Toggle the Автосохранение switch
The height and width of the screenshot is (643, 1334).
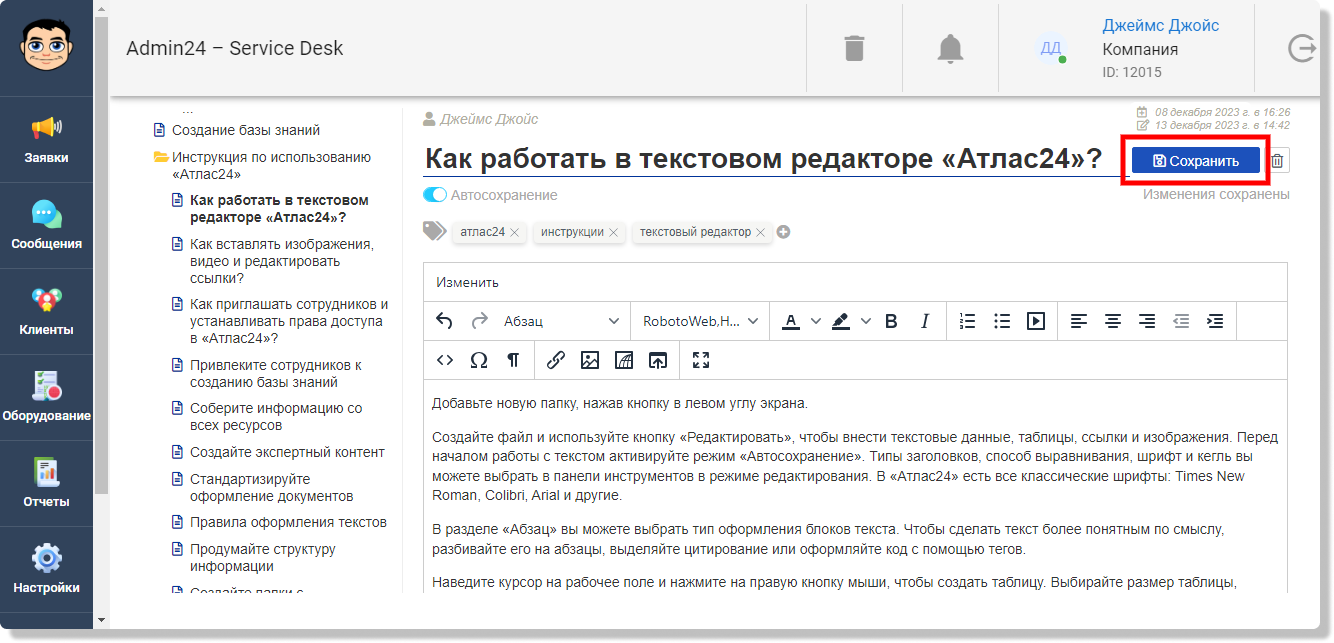(x=435, y=195)
